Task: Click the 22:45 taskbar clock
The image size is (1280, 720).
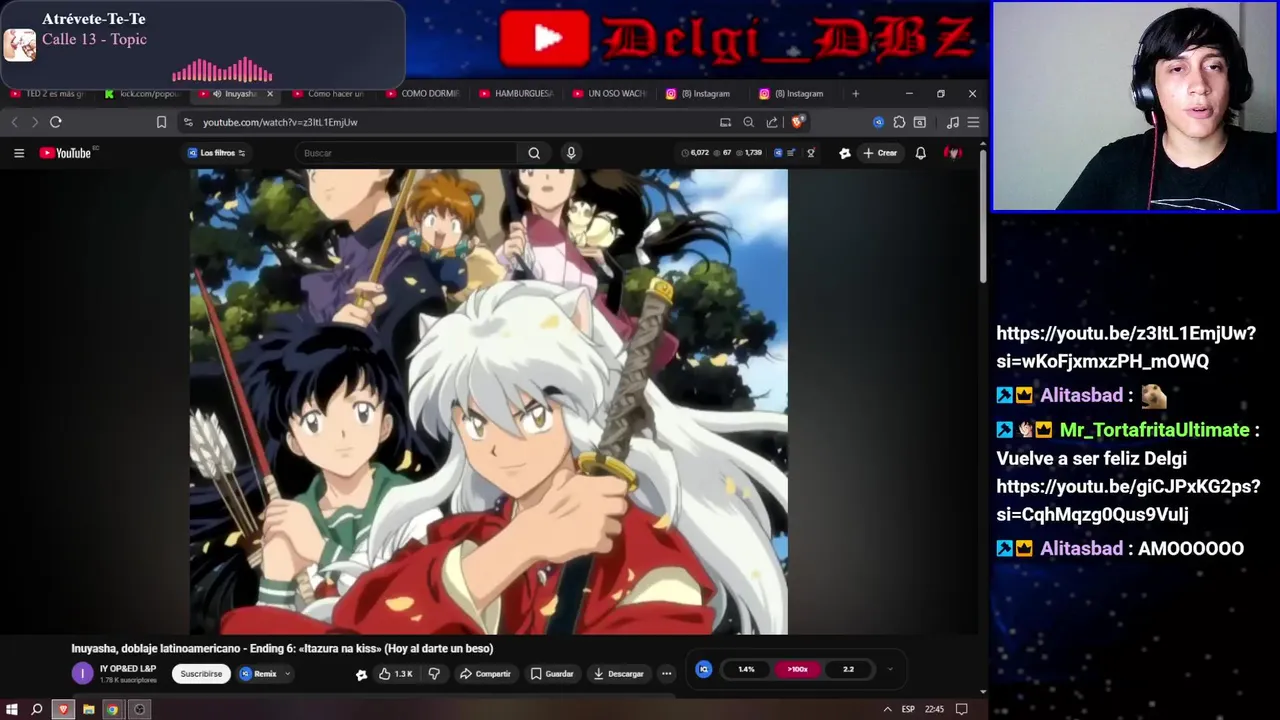Action: 934,709
